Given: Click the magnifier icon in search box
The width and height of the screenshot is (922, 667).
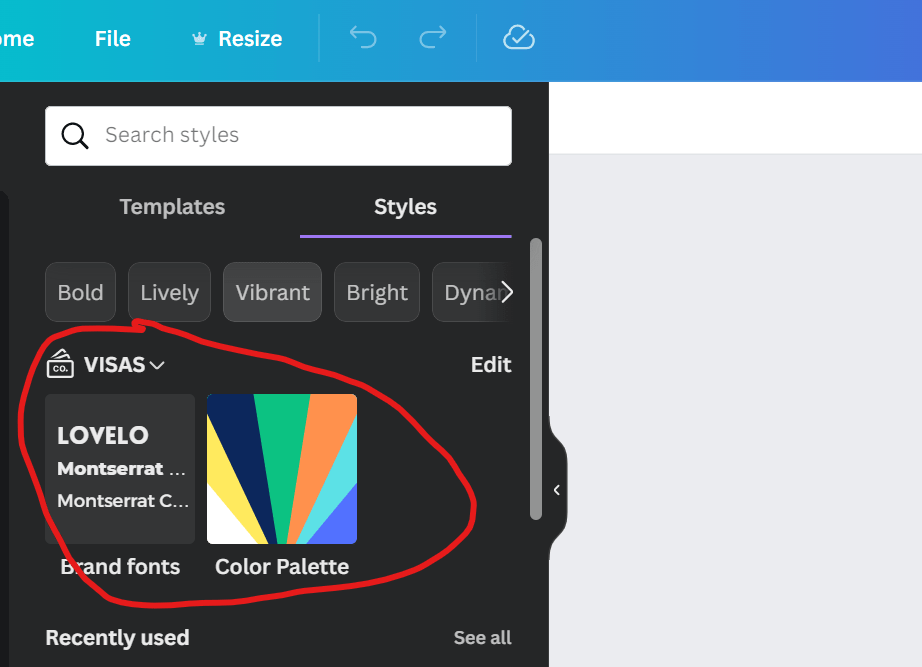Looking at the screenshot, I should (x=75, y=136).
